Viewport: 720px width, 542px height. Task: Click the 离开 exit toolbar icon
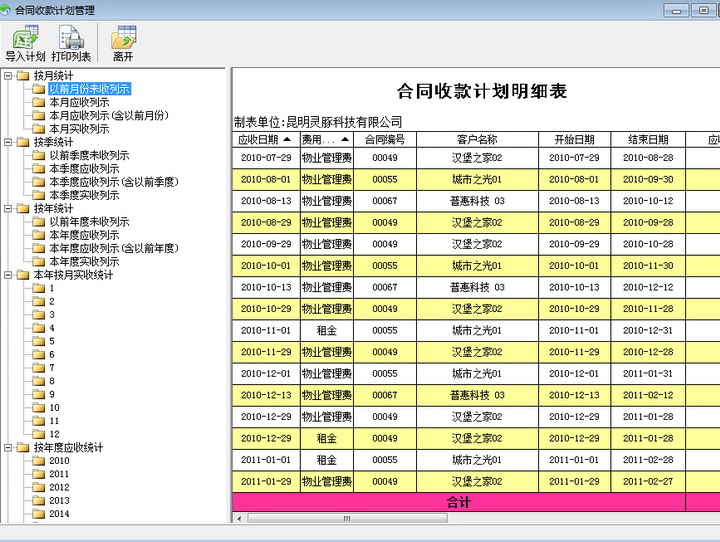(123, 44)
